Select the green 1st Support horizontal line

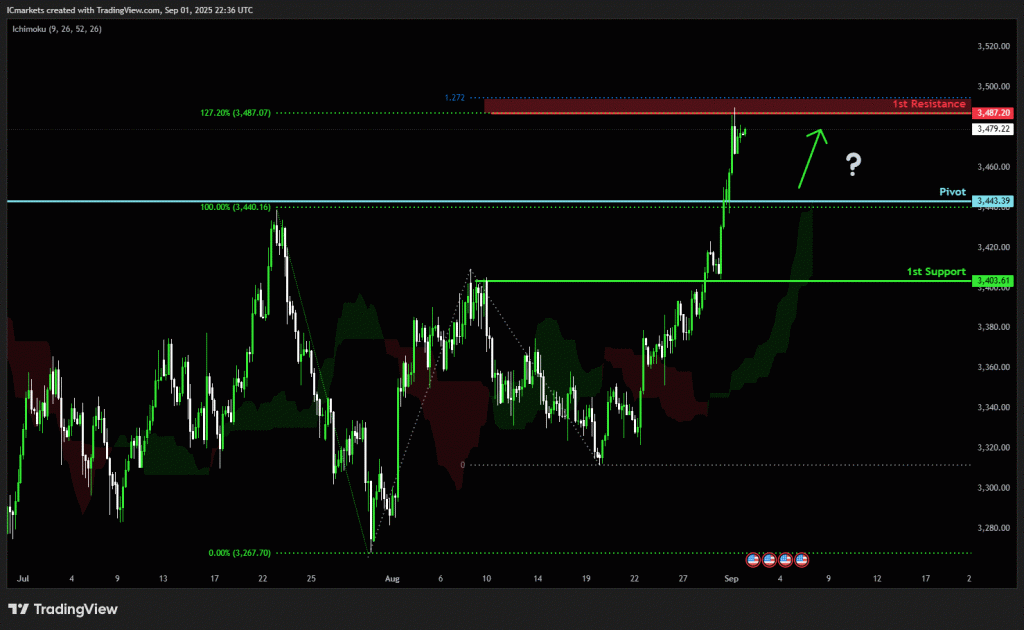tap(724, 281)
